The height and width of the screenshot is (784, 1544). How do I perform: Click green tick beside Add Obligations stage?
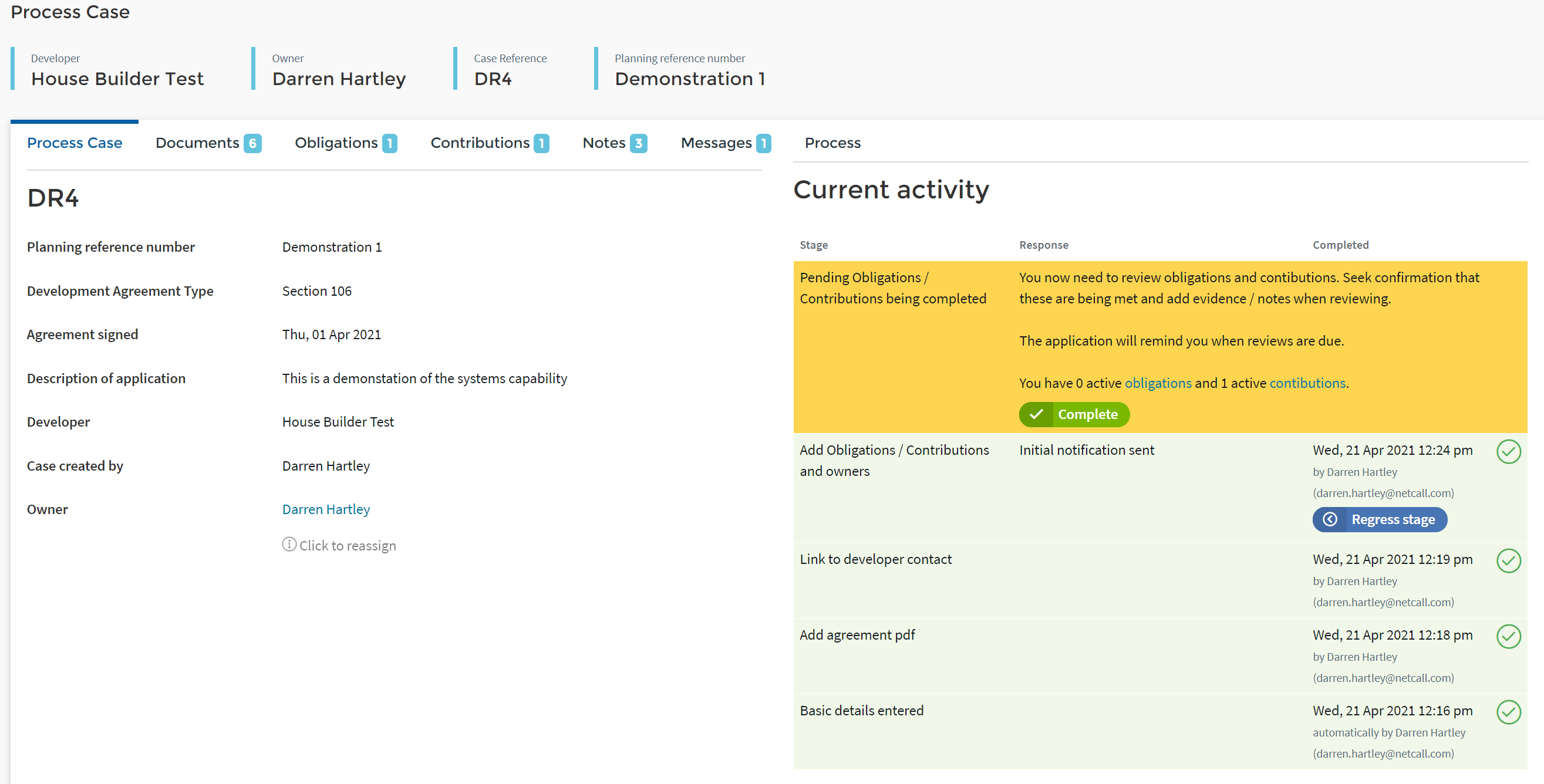[1508, 452]
